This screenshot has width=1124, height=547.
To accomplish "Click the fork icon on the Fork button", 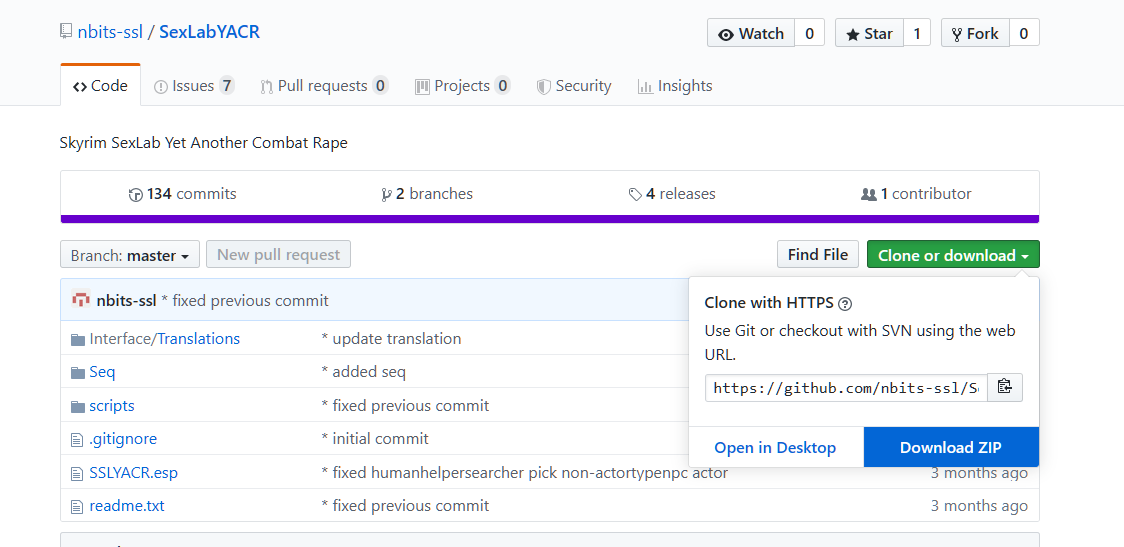I will [x=957, y=34].
